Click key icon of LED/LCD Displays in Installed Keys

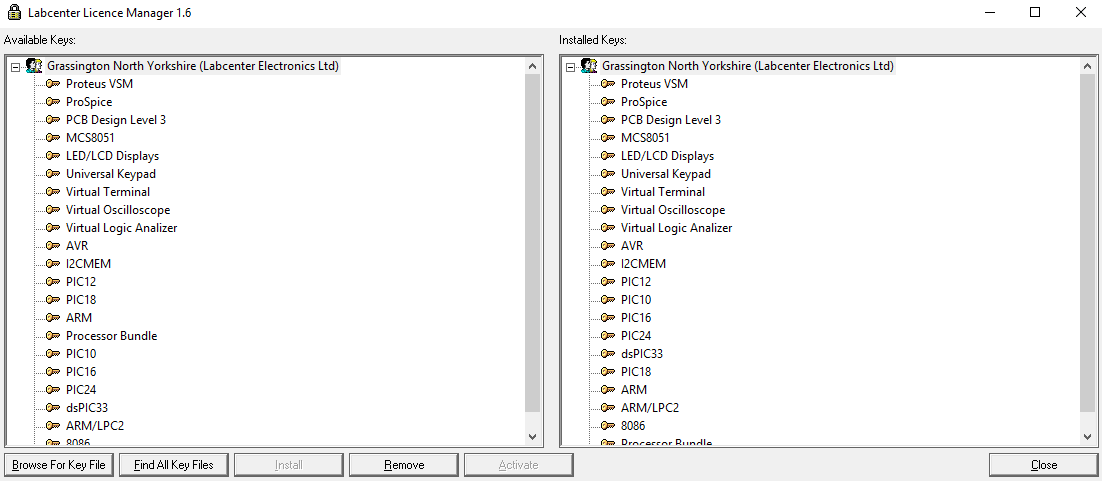point(609,155)
